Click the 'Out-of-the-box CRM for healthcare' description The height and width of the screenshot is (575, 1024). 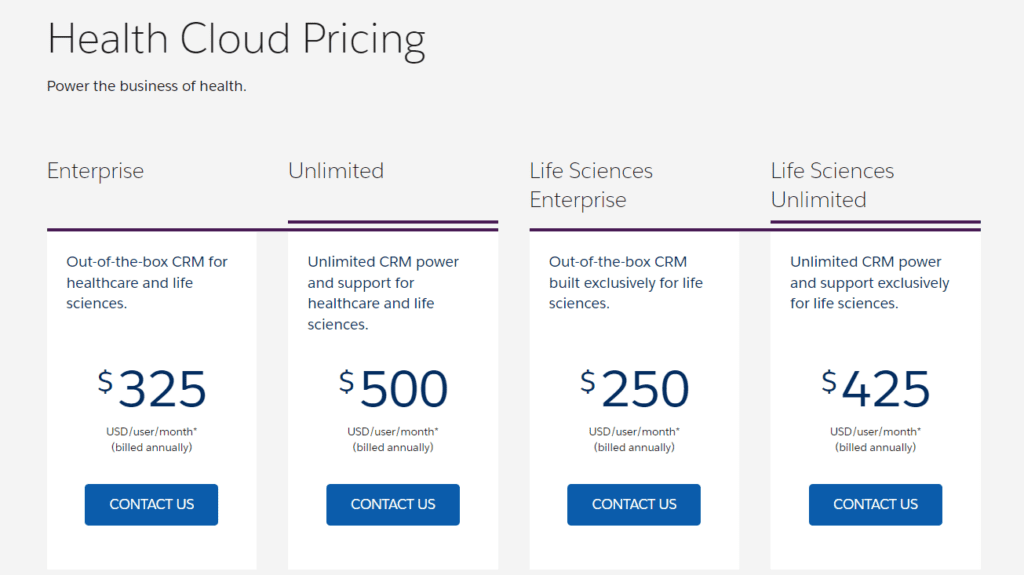point(147,282)
